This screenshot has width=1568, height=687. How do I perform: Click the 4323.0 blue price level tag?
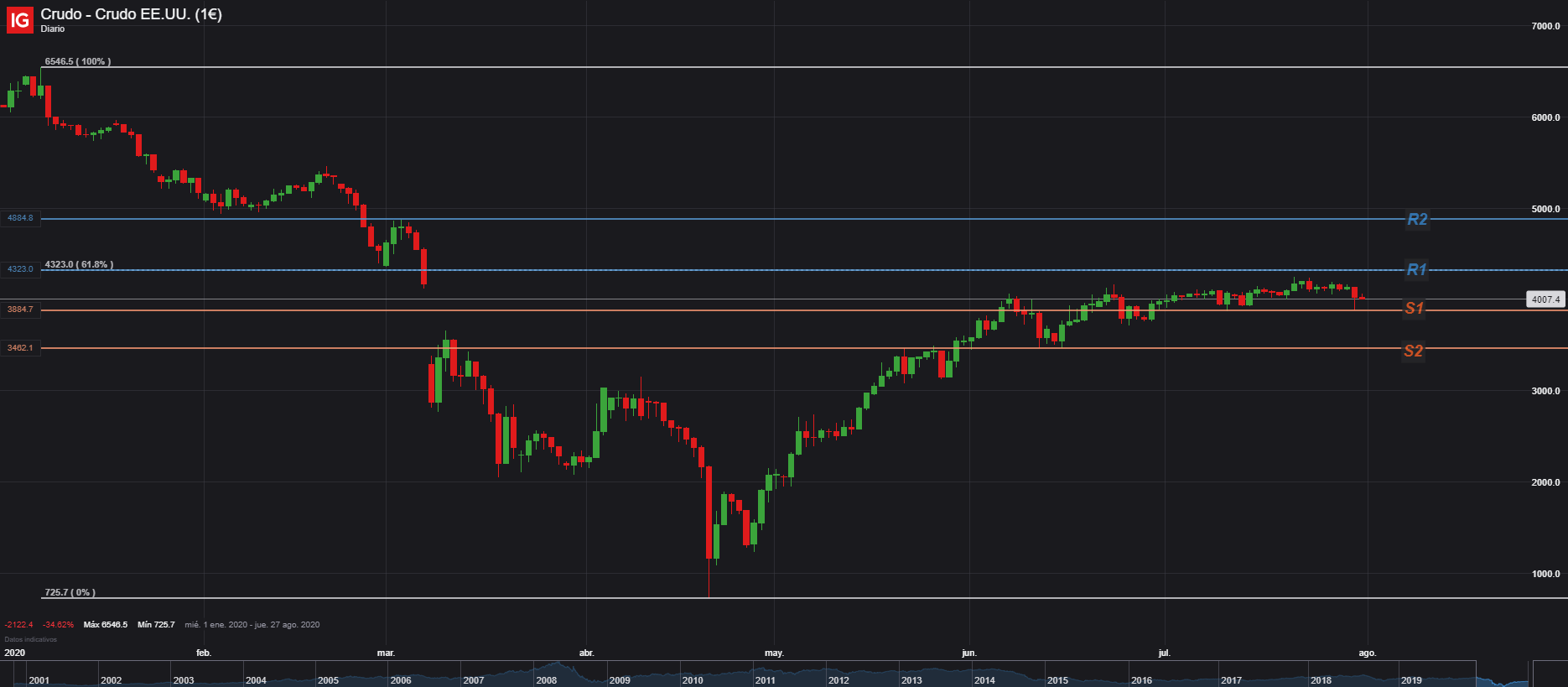tap(20, 269)
